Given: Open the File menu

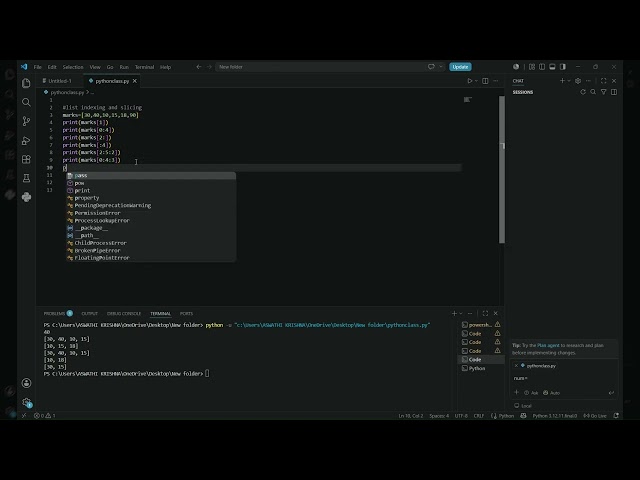Looking at the screenshot, I should (x=38, y=67).
